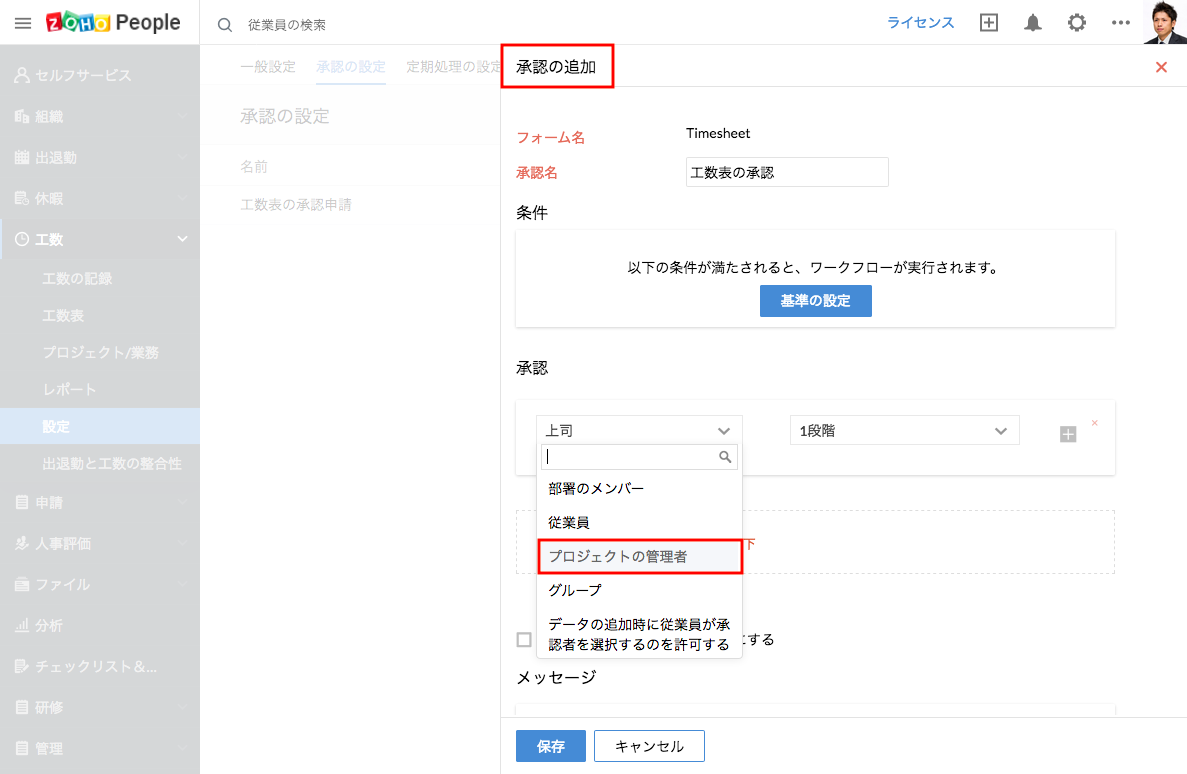Select 従業員 from the dropdown list

639,523
